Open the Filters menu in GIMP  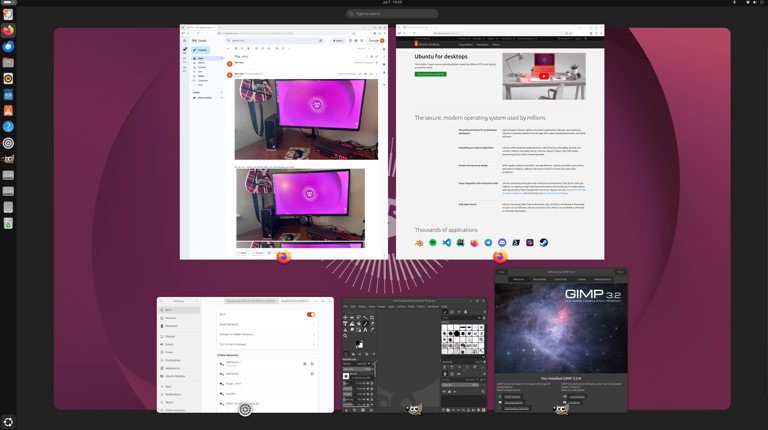pyautogui.click(x=421, y=307)
